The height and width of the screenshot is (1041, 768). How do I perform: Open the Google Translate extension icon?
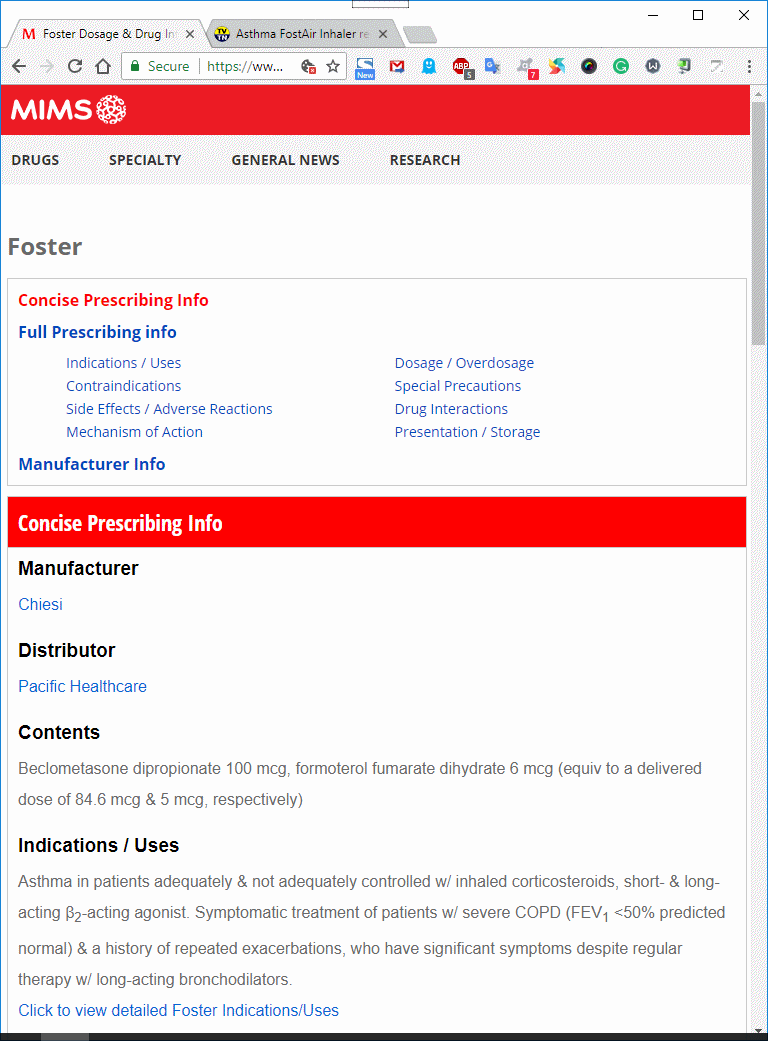pos(493,66)
